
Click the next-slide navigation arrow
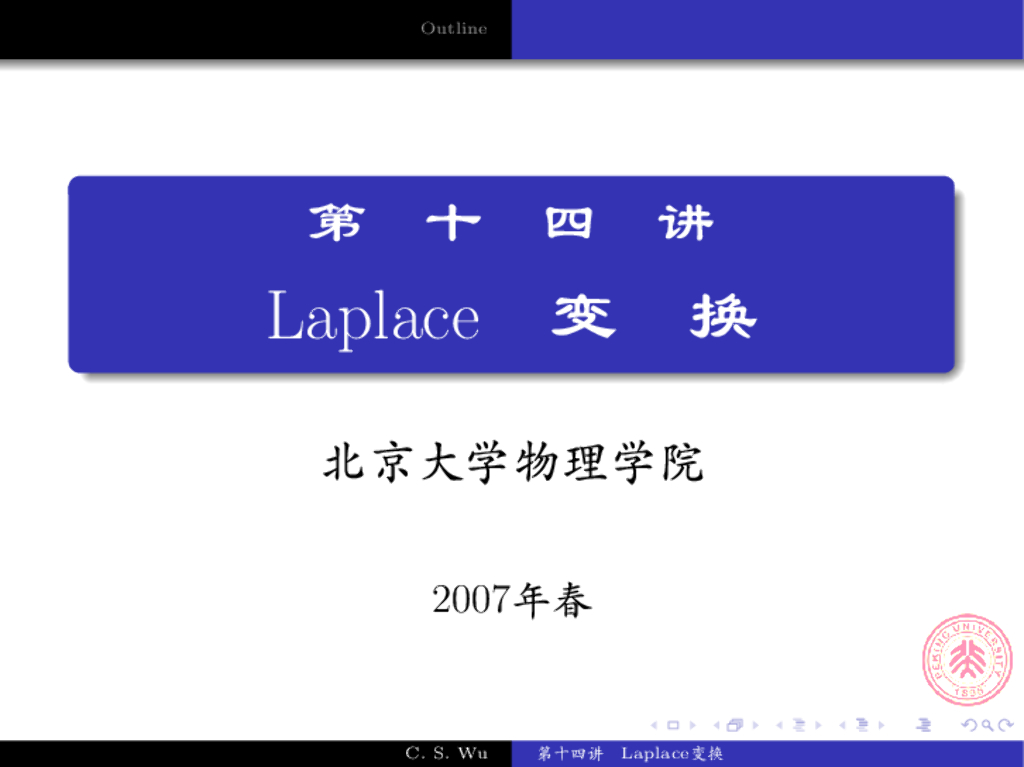pyautogui.click(x=692, y=725)
